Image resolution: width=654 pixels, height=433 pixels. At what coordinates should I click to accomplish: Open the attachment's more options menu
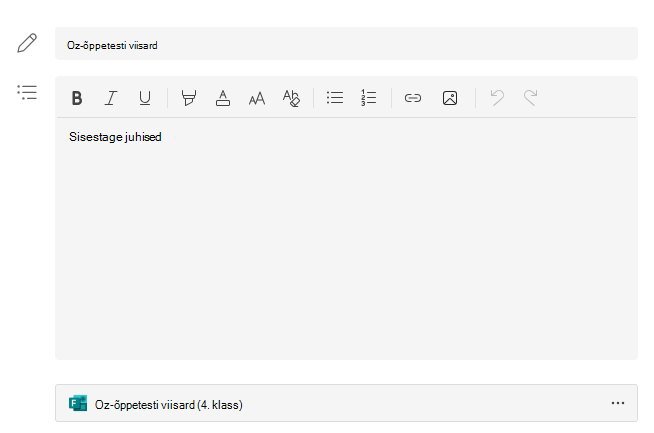click(x=618, y=403)
